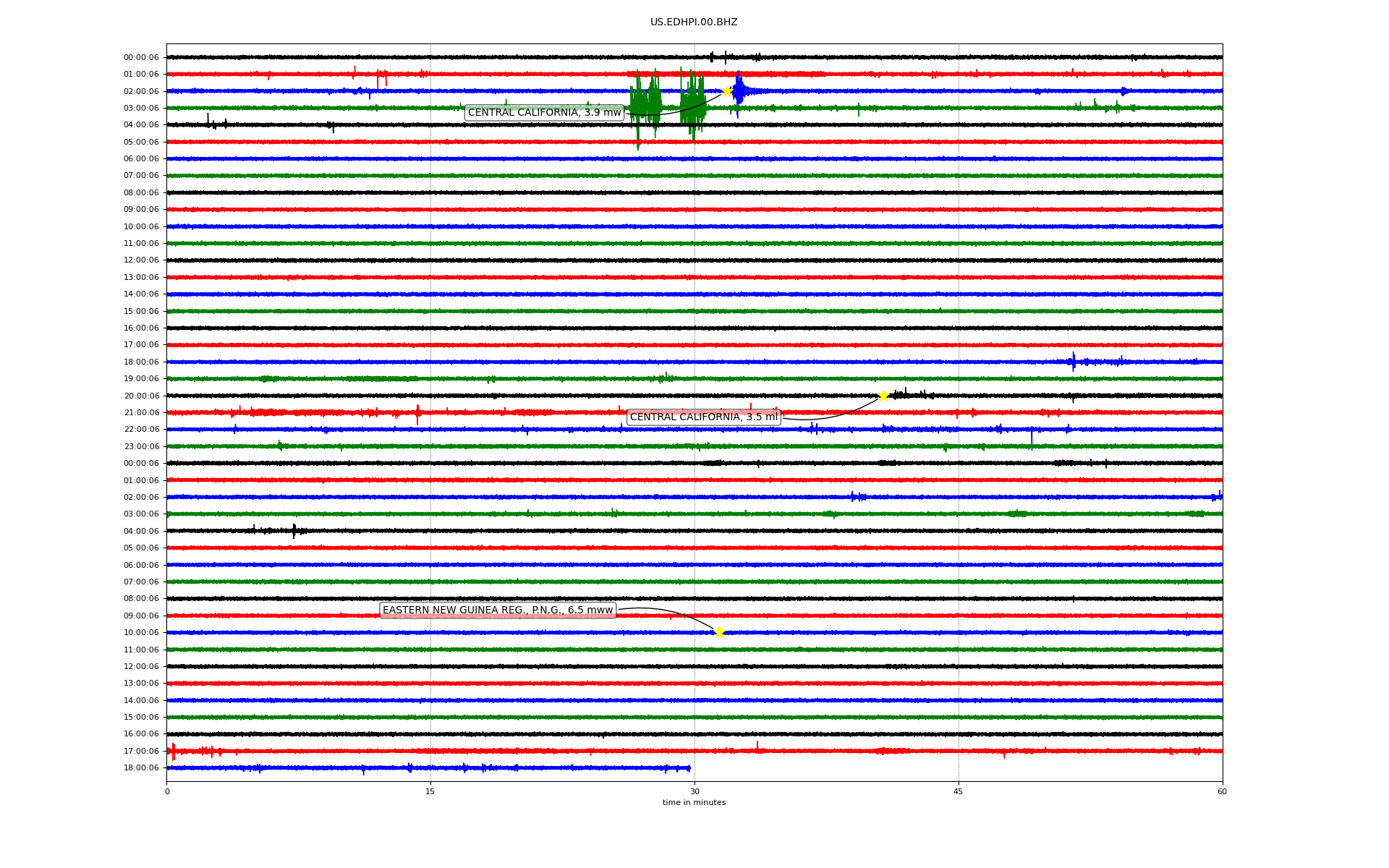
Task: Click the 20:00:06 row time label
Action: pyautogui.click(x=141, y=396)
